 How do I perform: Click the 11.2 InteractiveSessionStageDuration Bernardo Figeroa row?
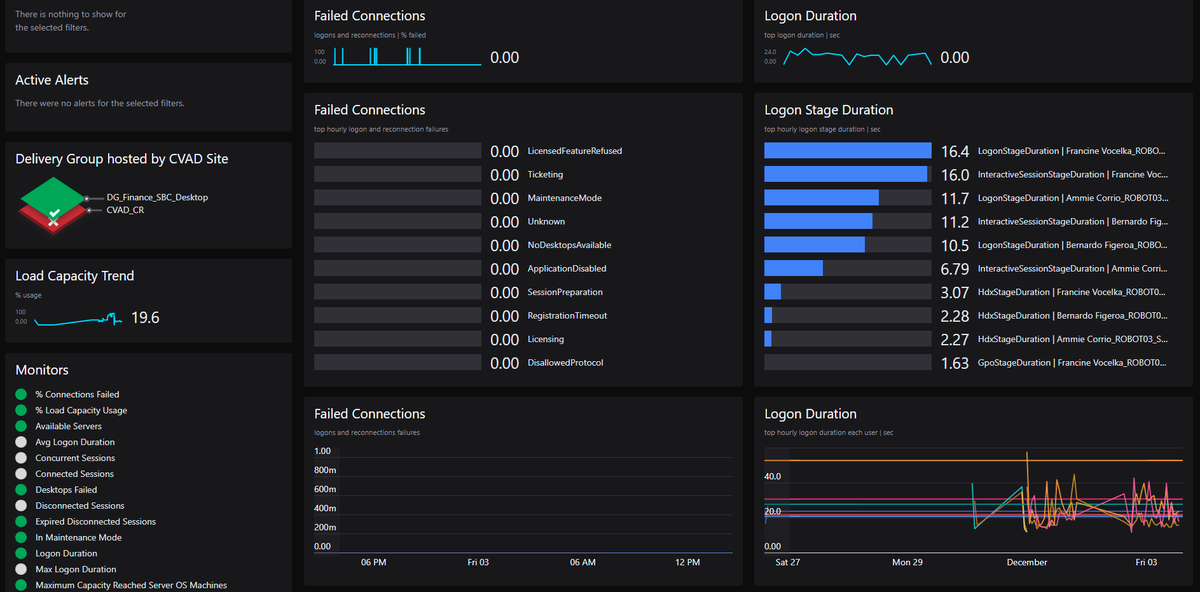[966, 221]
